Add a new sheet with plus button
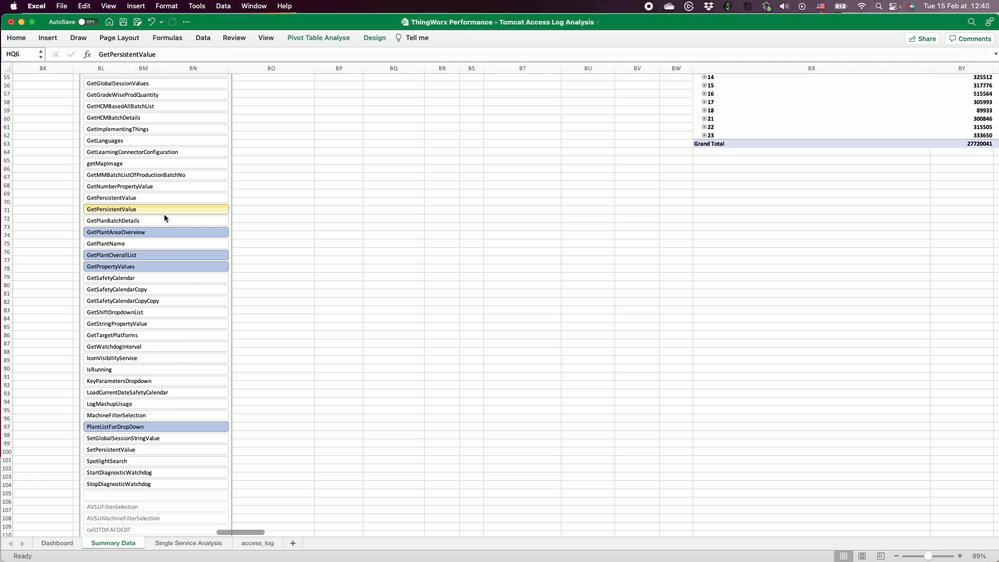Screen dimensions: 999x562 (x=293, y=543)
